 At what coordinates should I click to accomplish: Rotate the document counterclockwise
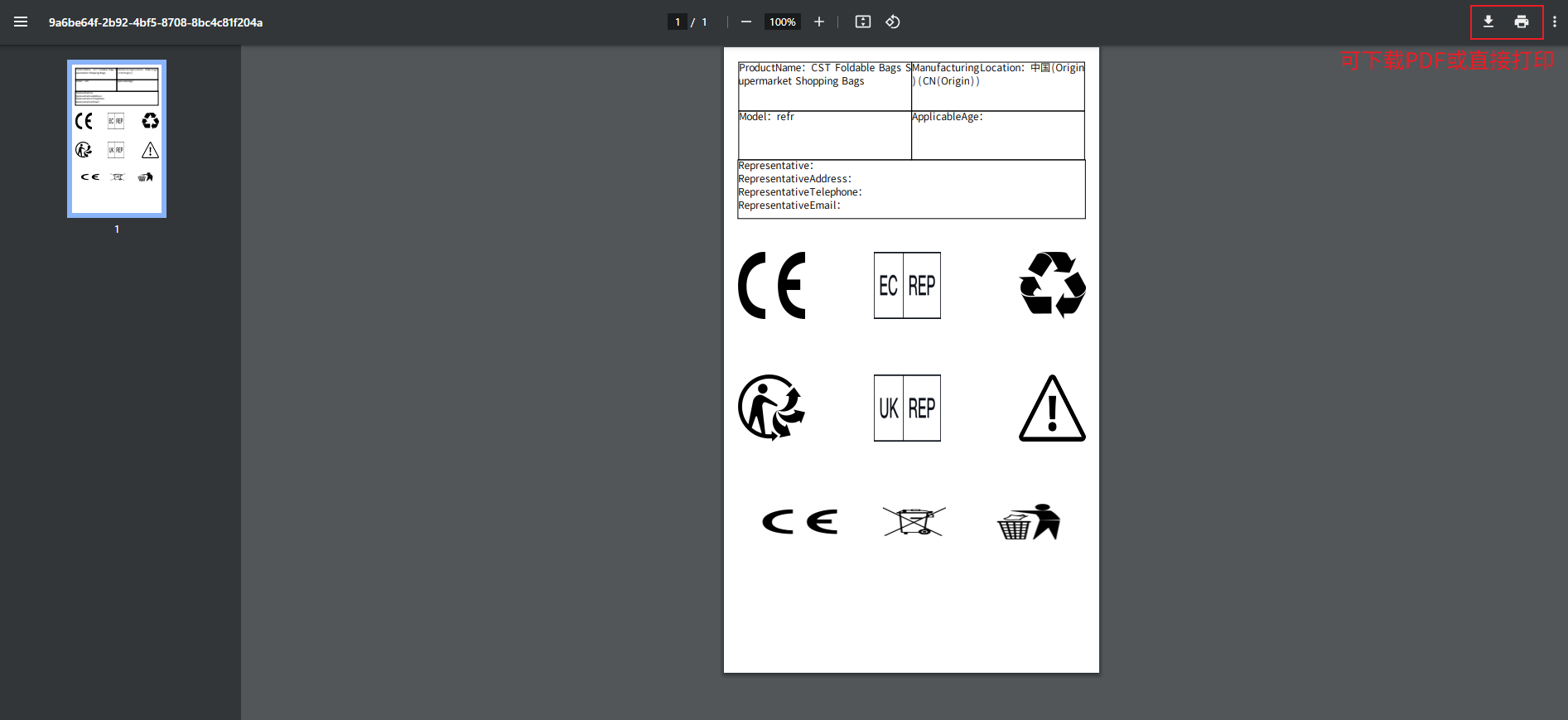[893, 22]
